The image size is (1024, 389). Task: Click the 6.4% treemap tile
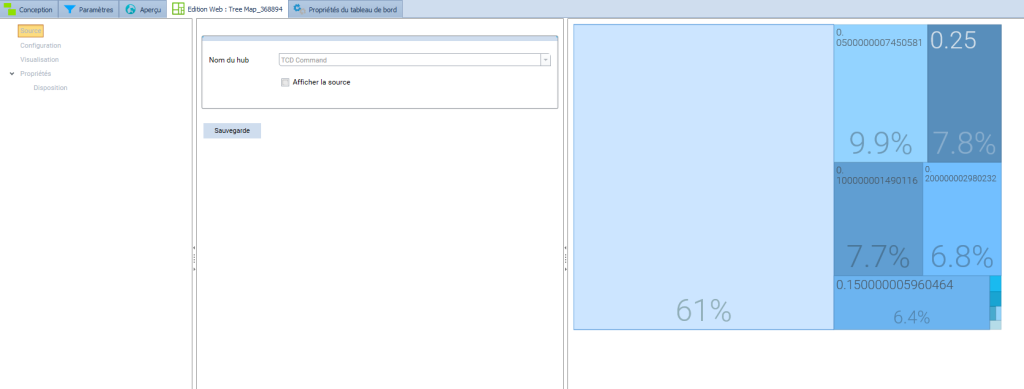click(912, 303)
